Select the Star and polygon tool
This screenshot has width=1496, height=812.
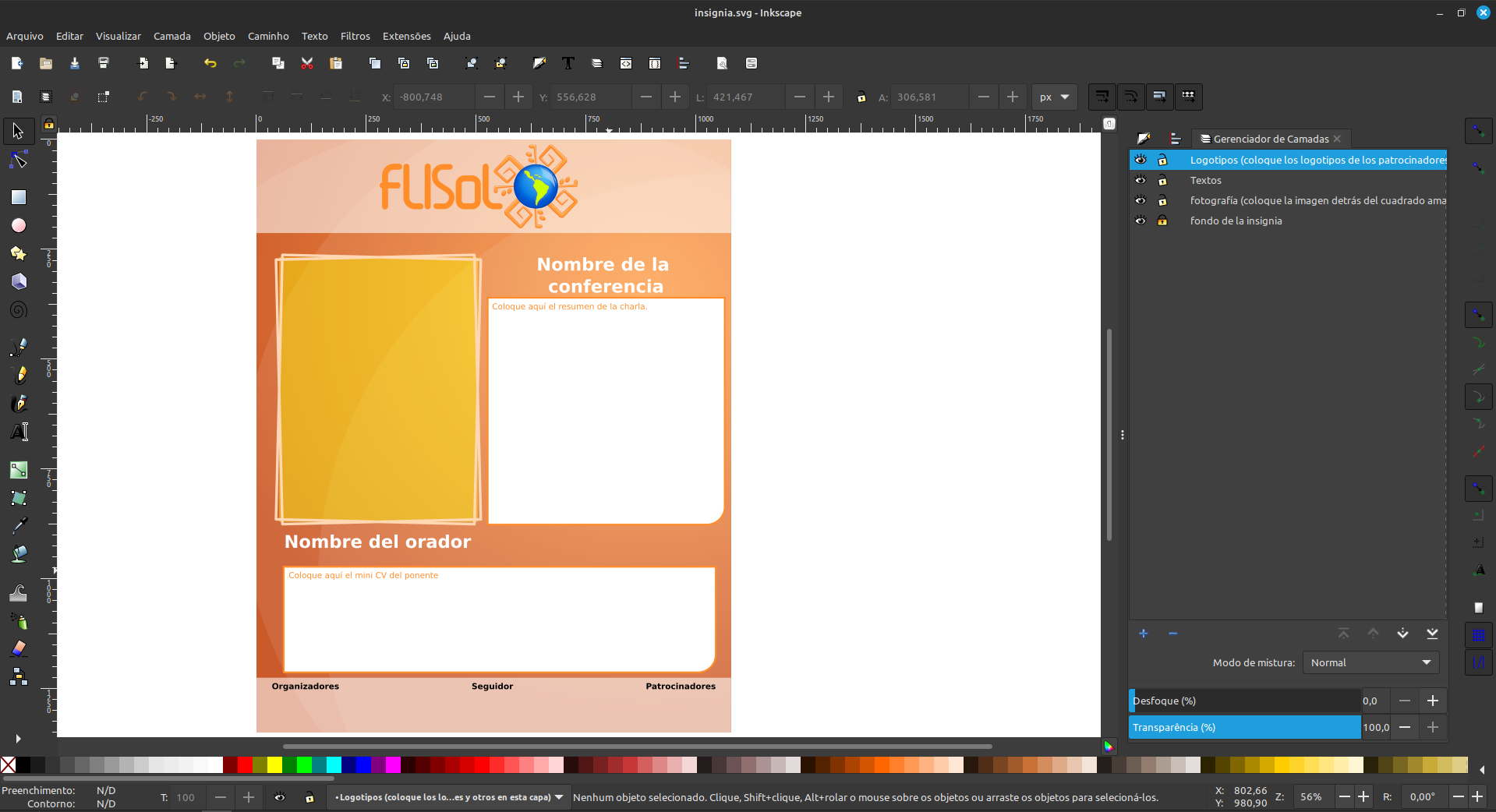[19, 253]
